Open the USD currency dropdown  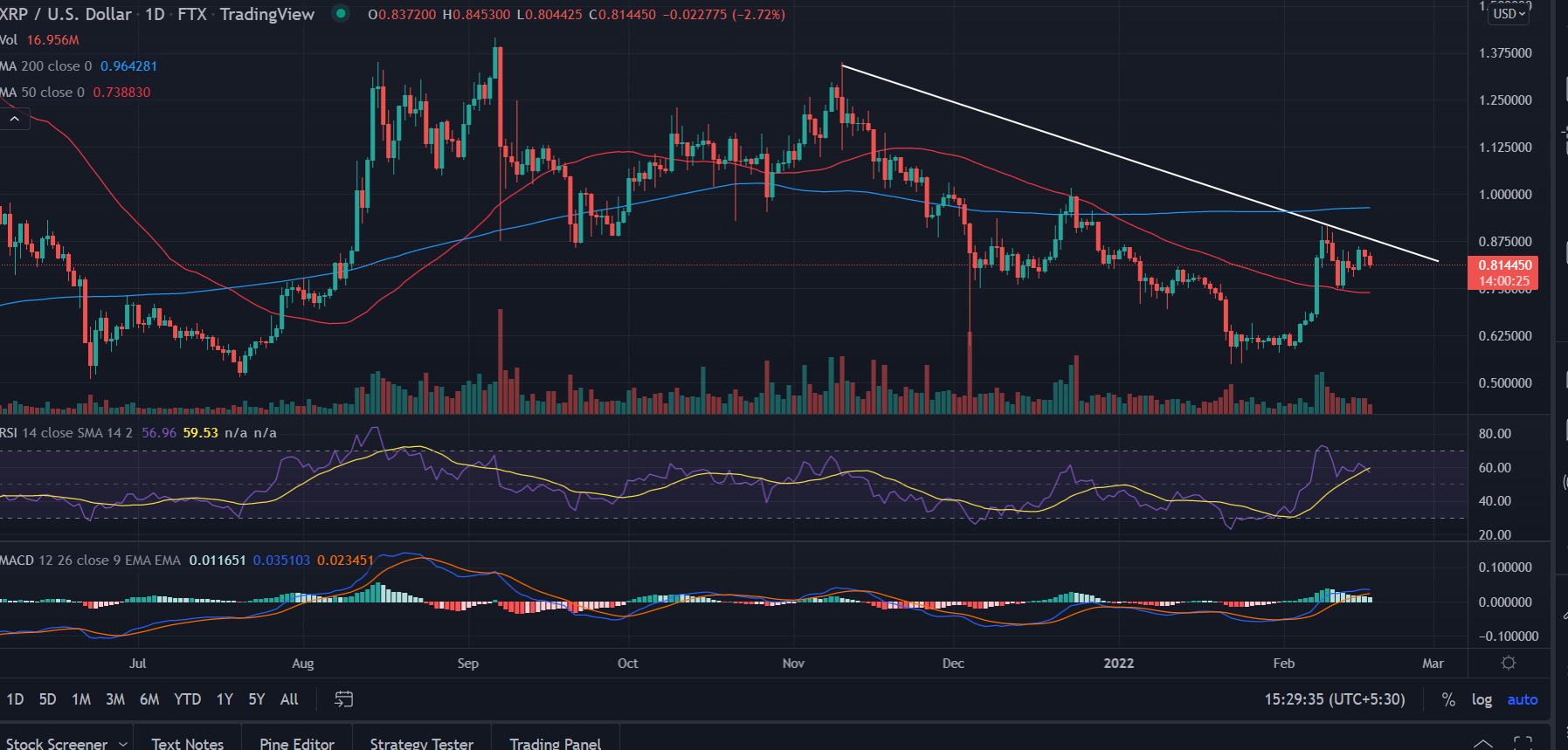pos(1509,14)
